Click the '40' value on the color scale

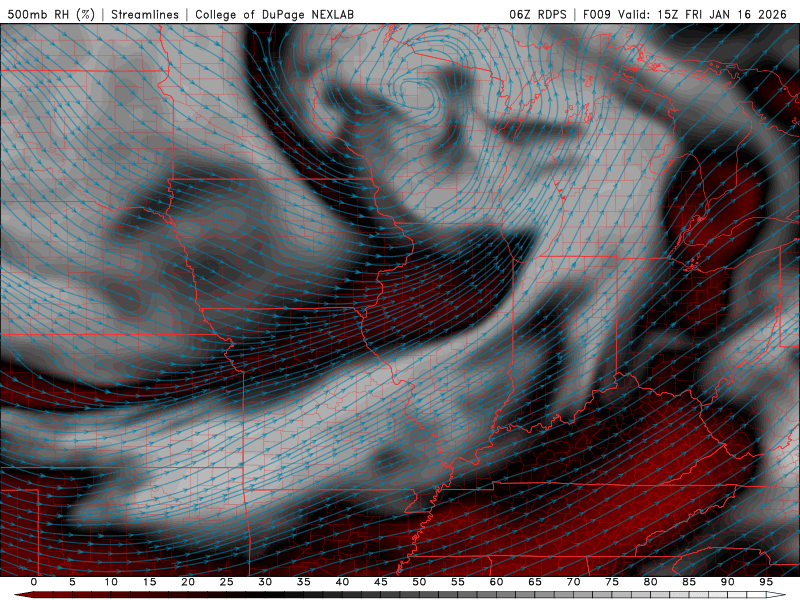(342, 582)
